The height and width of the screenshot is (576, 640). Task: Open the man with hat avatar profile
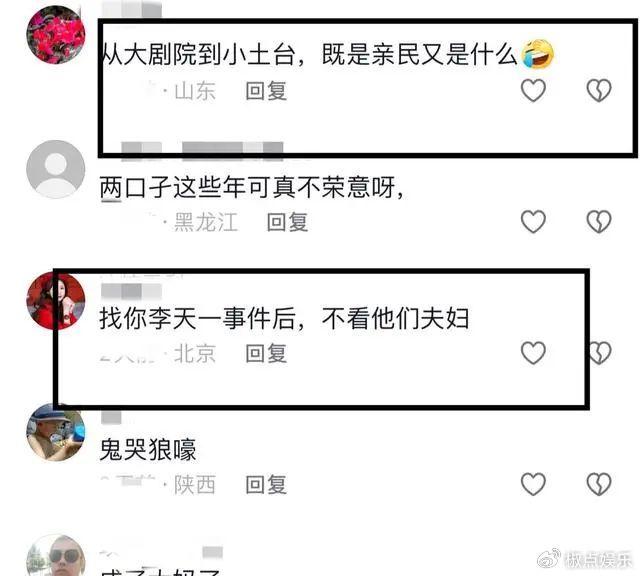click(56, 433)
